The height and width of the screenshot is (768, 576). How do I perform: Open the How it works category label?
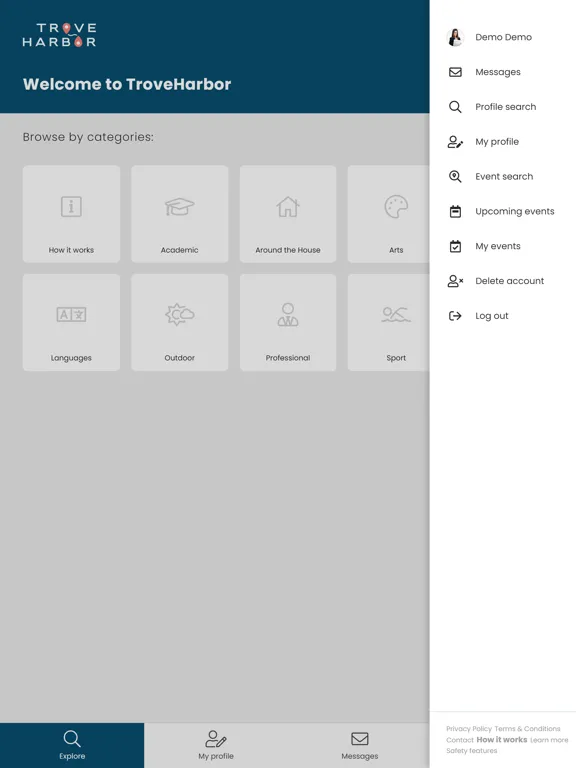[71, 250]
